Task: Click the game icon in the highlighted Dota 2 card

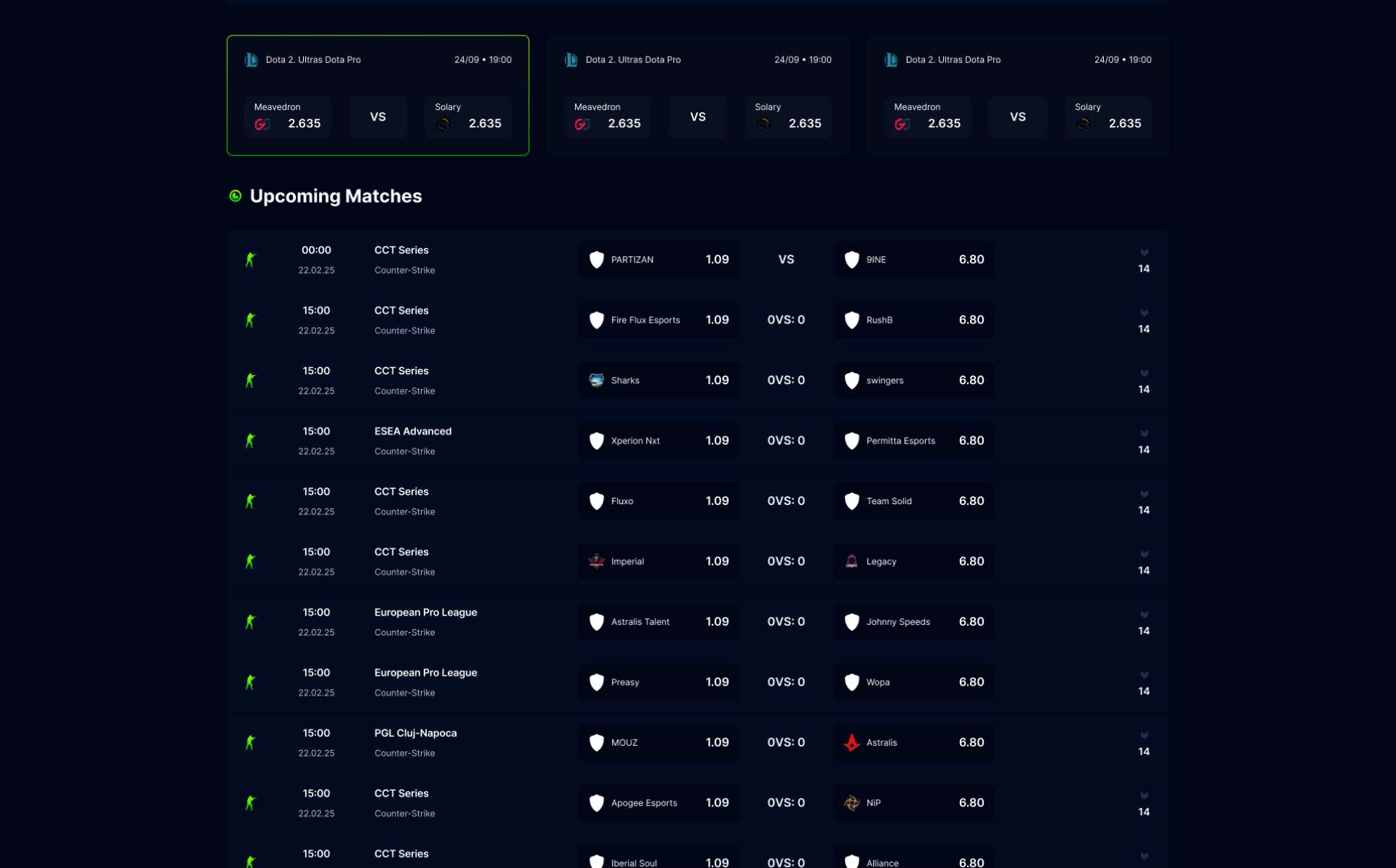Action: (251, 60)
